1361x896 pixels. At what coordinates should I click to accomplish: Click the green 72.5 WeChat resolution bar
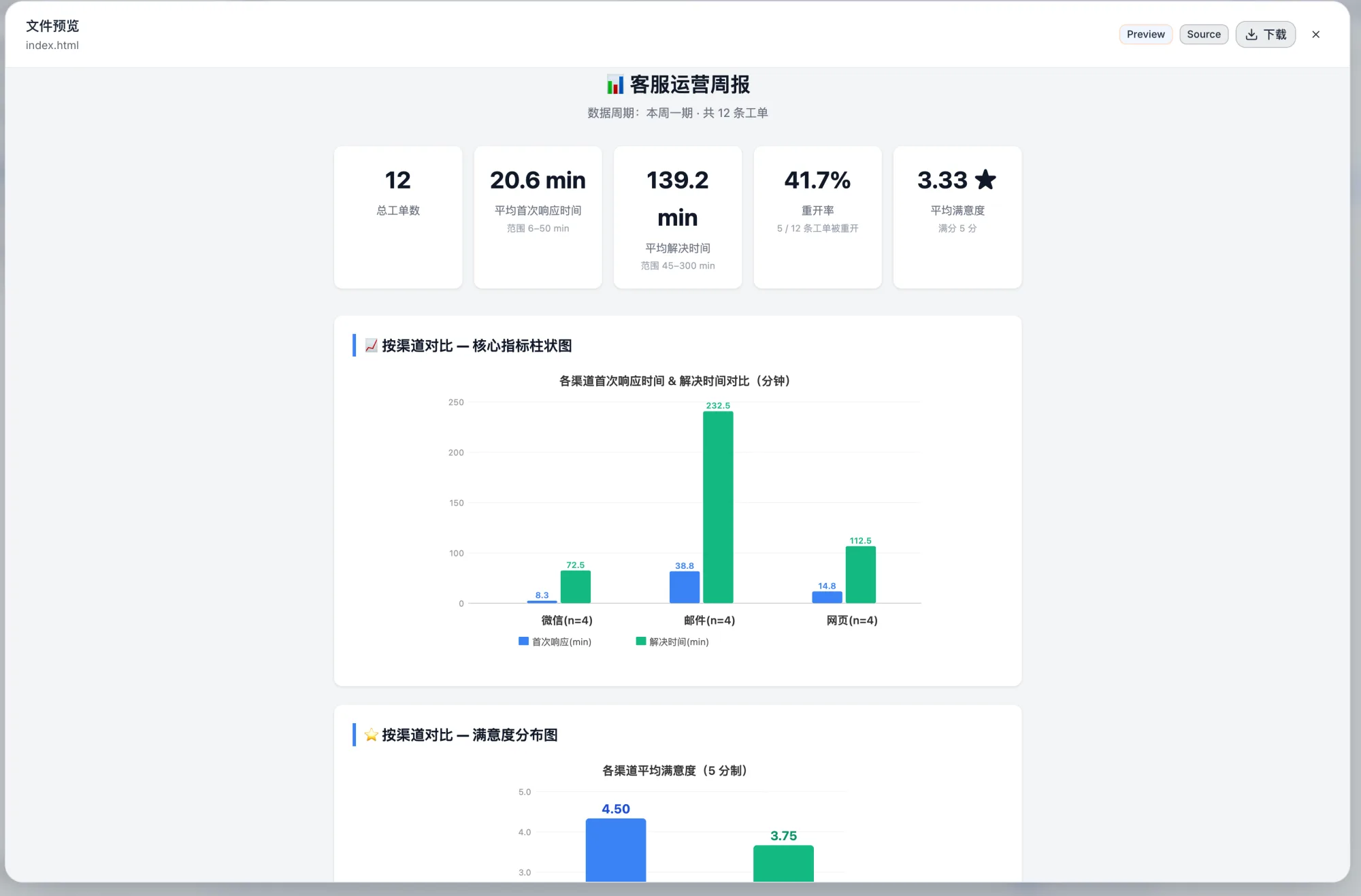pos(575,586)
